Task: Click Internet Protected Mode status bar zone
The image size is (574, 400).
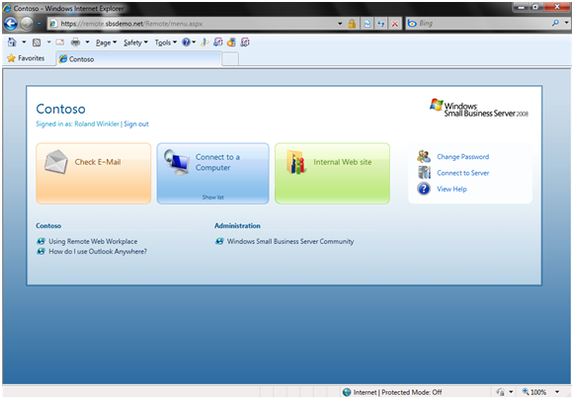Action: click(392, 392)
